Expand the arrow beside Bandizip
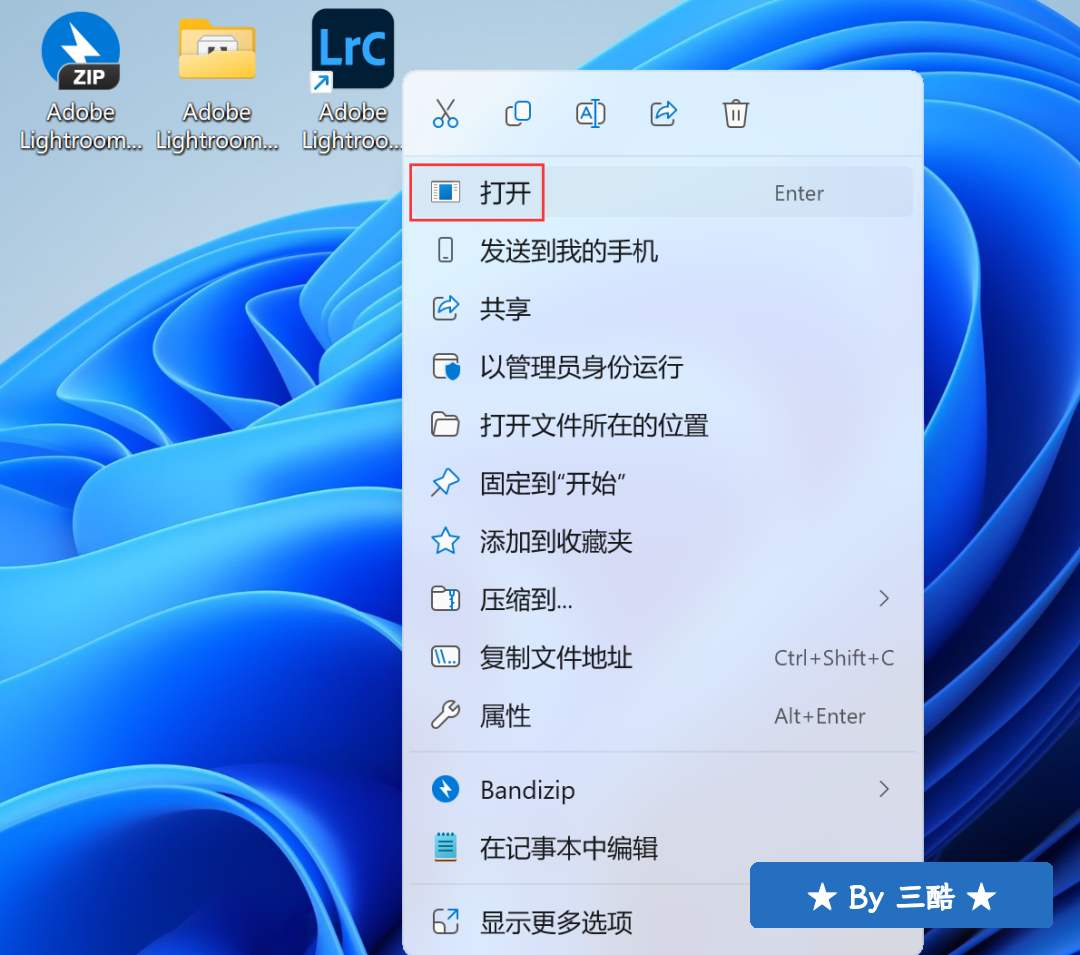 [884, 789]
